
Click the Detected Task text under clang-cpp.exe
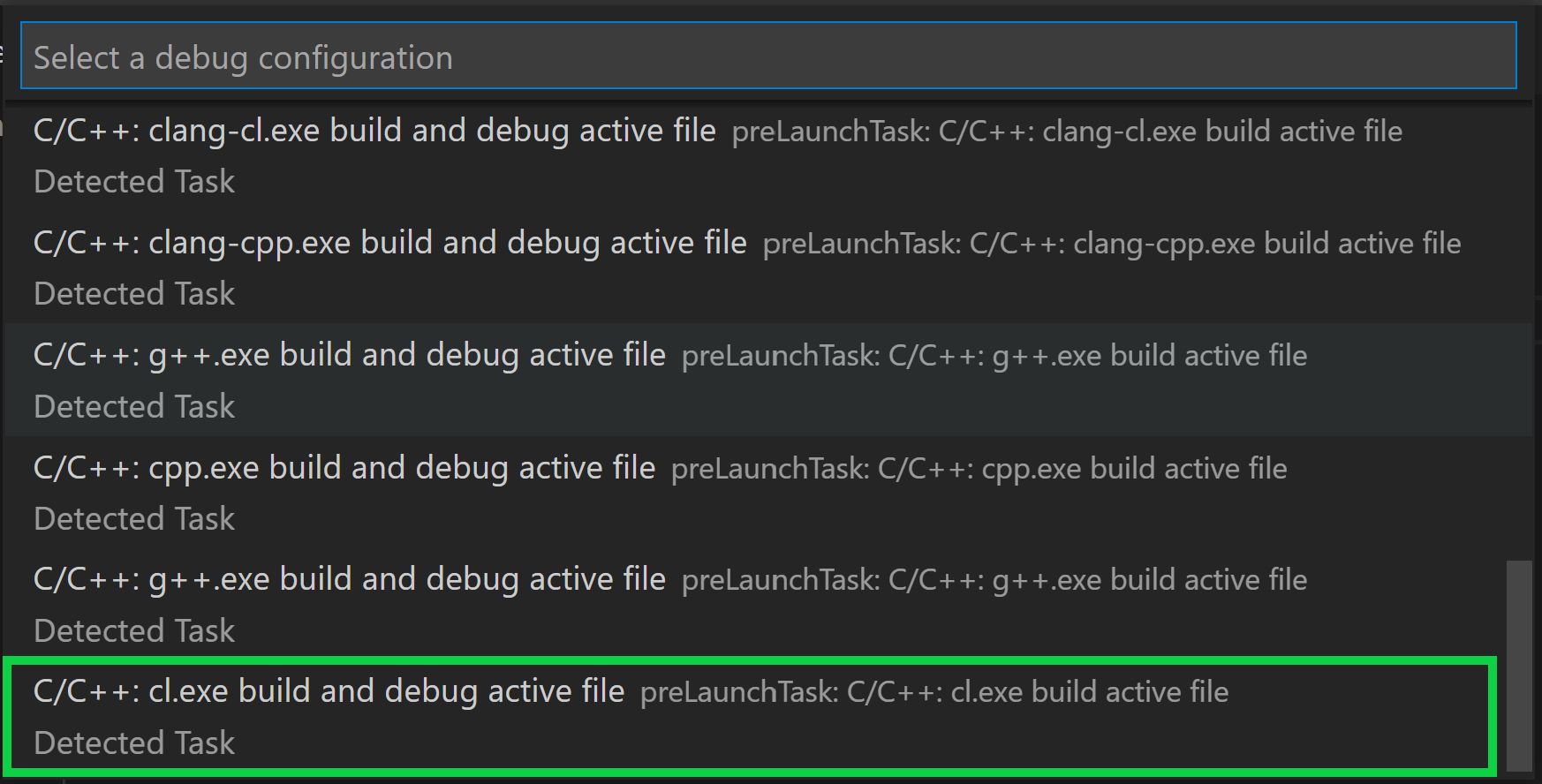[x=133, y=293]
